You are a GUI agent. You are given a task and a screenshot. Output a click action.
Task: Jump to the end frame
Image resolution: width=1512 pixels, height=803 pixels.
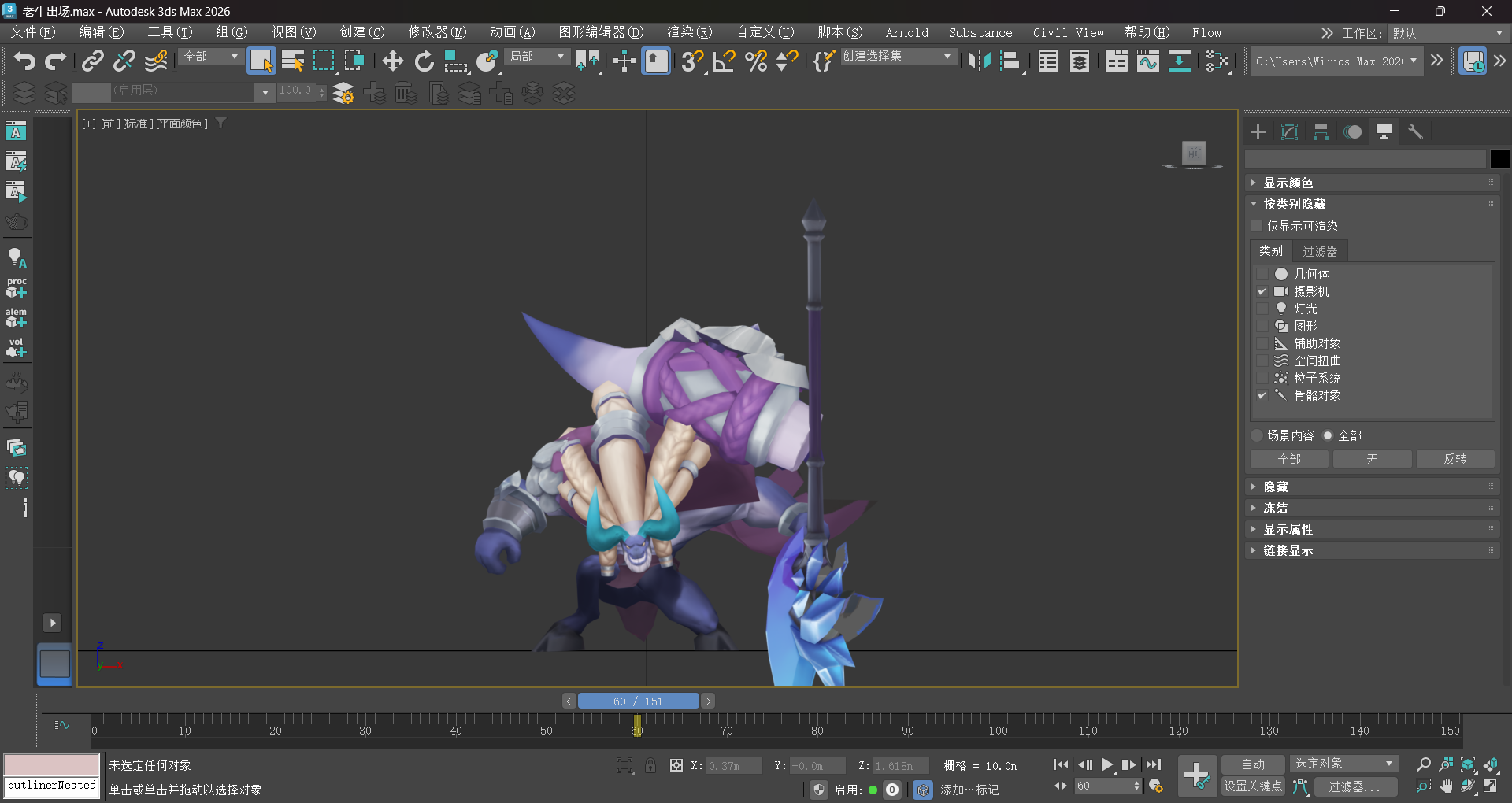coord(1154,764)
